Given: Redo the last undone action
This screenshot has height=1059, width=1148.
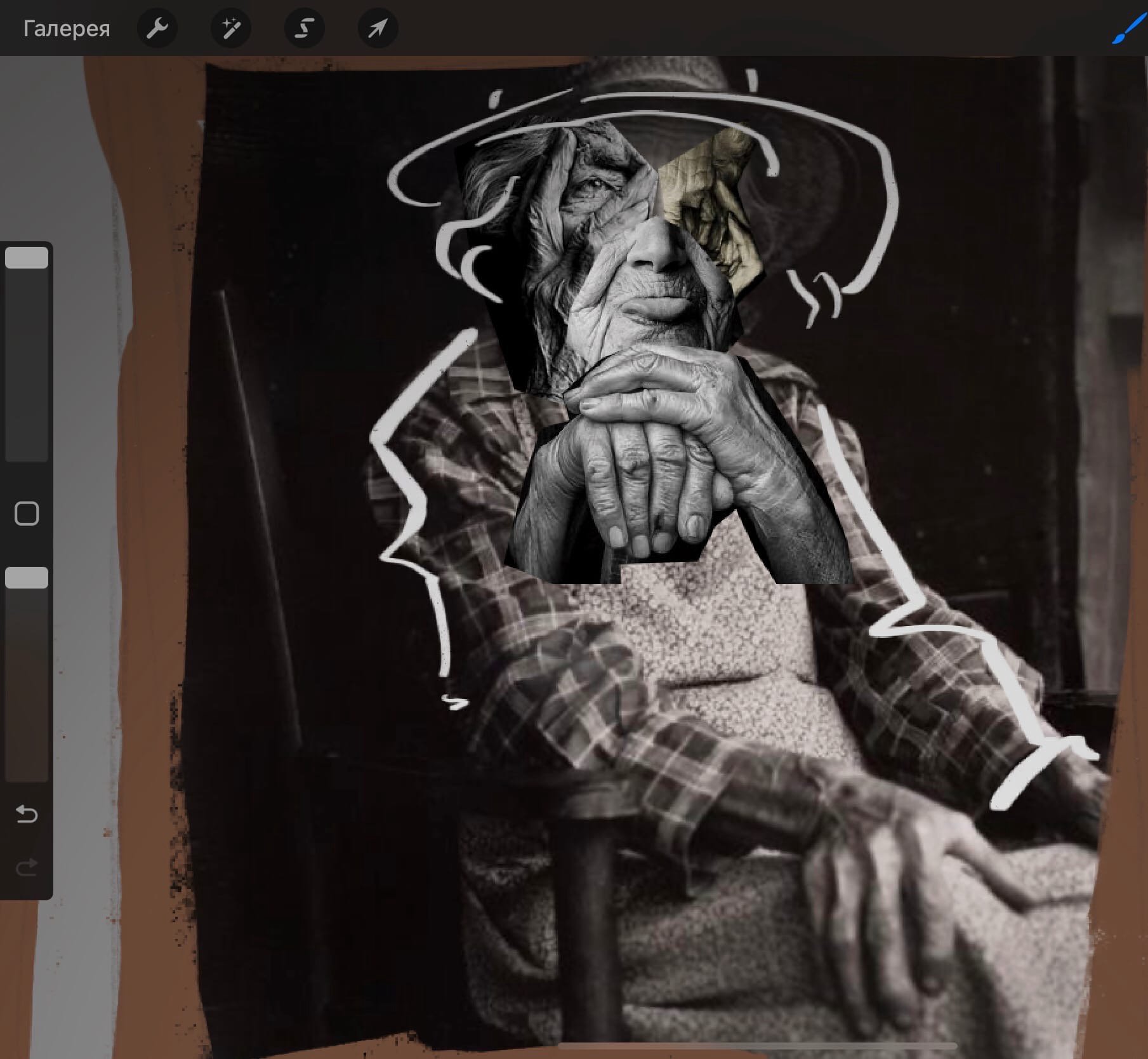Looking at the screenshot, I should click(27, 867).
